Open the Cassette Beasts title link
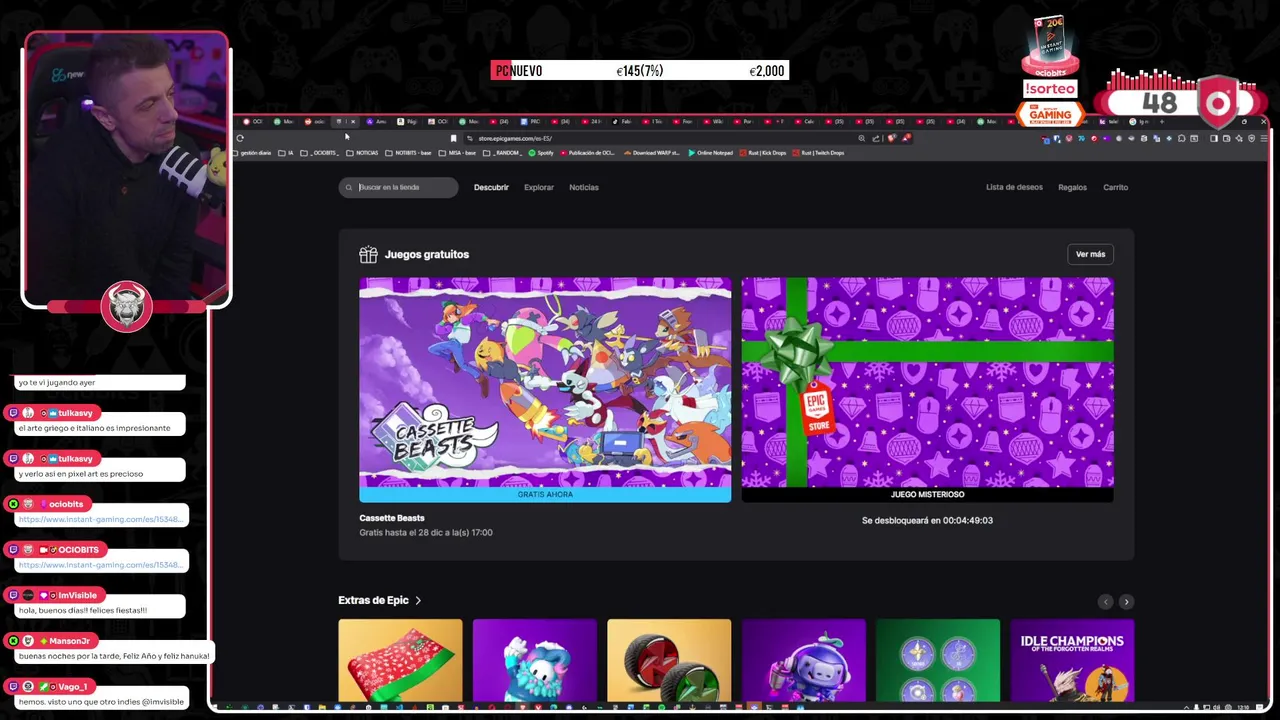 pos(392,518)
